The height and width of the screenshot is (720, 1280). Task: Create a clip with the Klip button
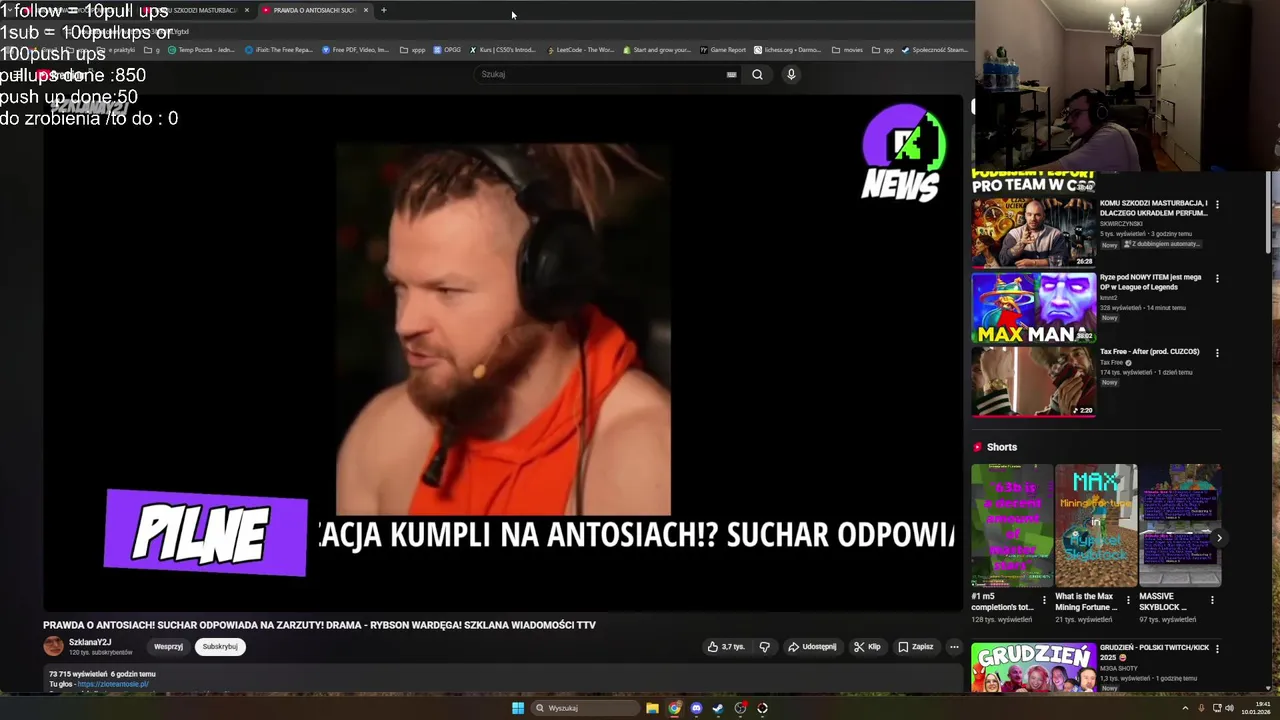867,647
